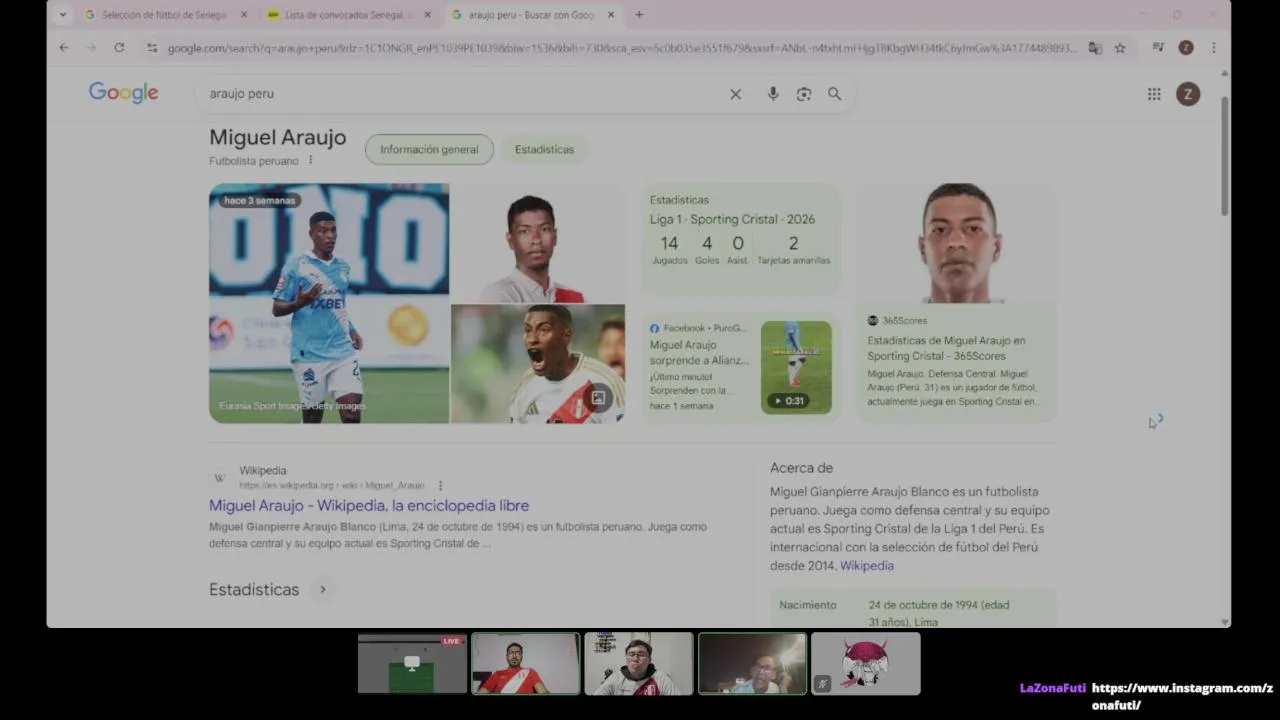The height and width of the screenshot is (720, 1280).
Task: Clear the search query
Action: 735,94
